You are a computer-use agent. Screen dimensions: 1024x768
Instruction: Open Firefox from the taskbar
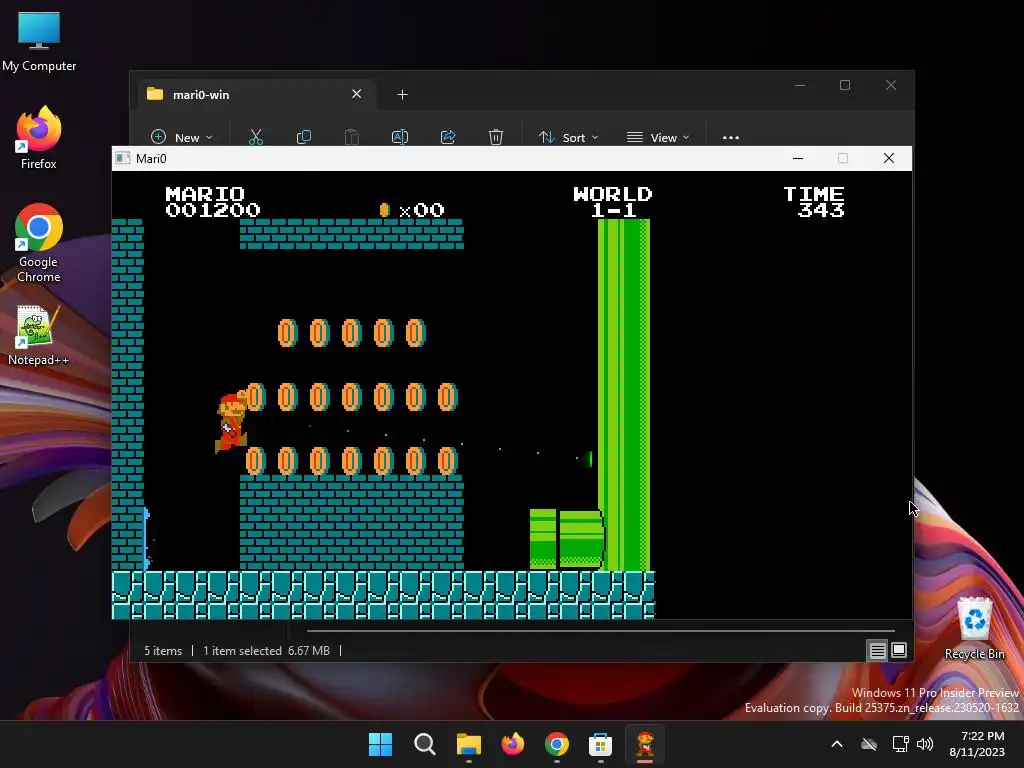[513, 744]
